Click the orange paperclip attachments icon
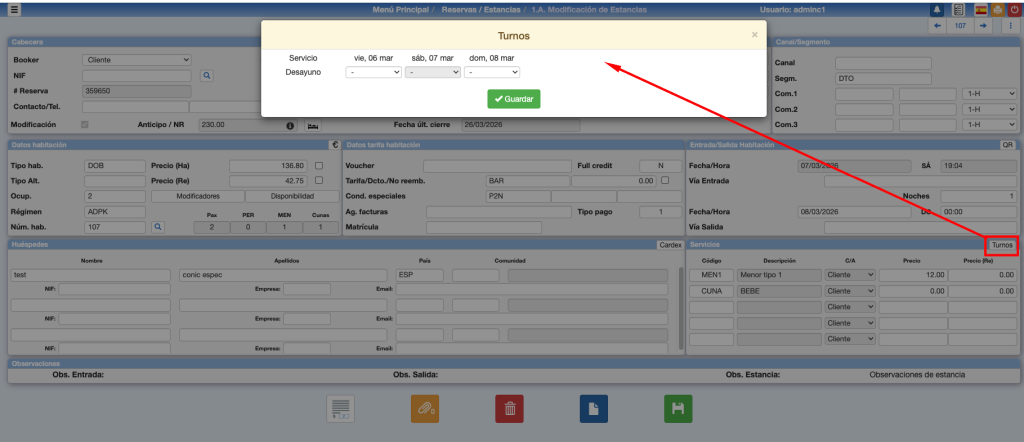1024x442 pixels. (425, 408)
